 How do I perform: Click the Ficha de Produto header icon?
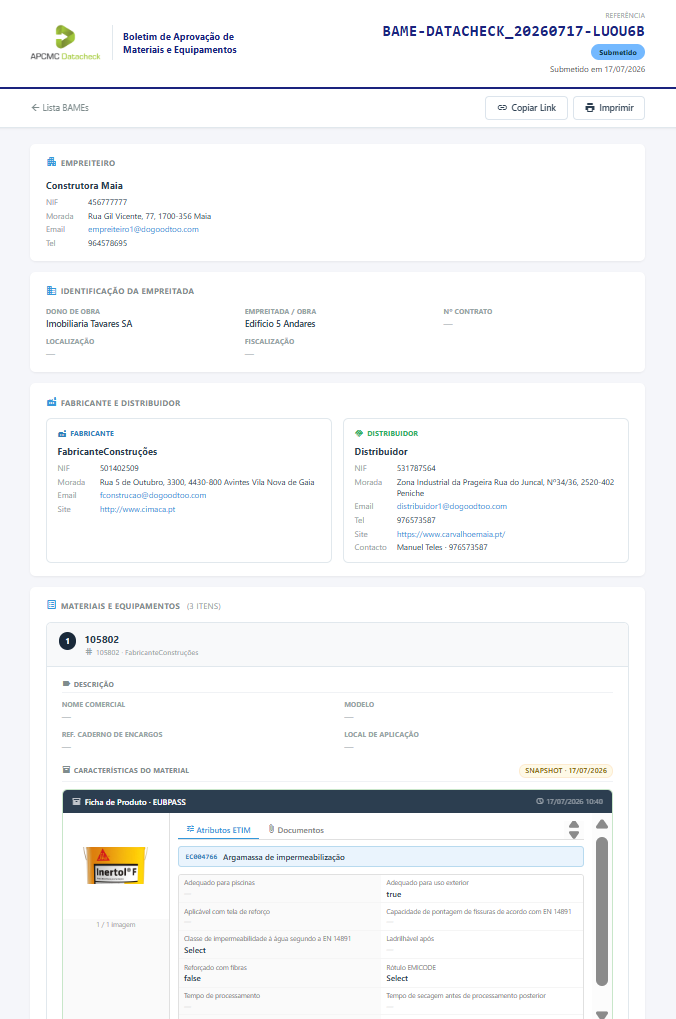76,802
